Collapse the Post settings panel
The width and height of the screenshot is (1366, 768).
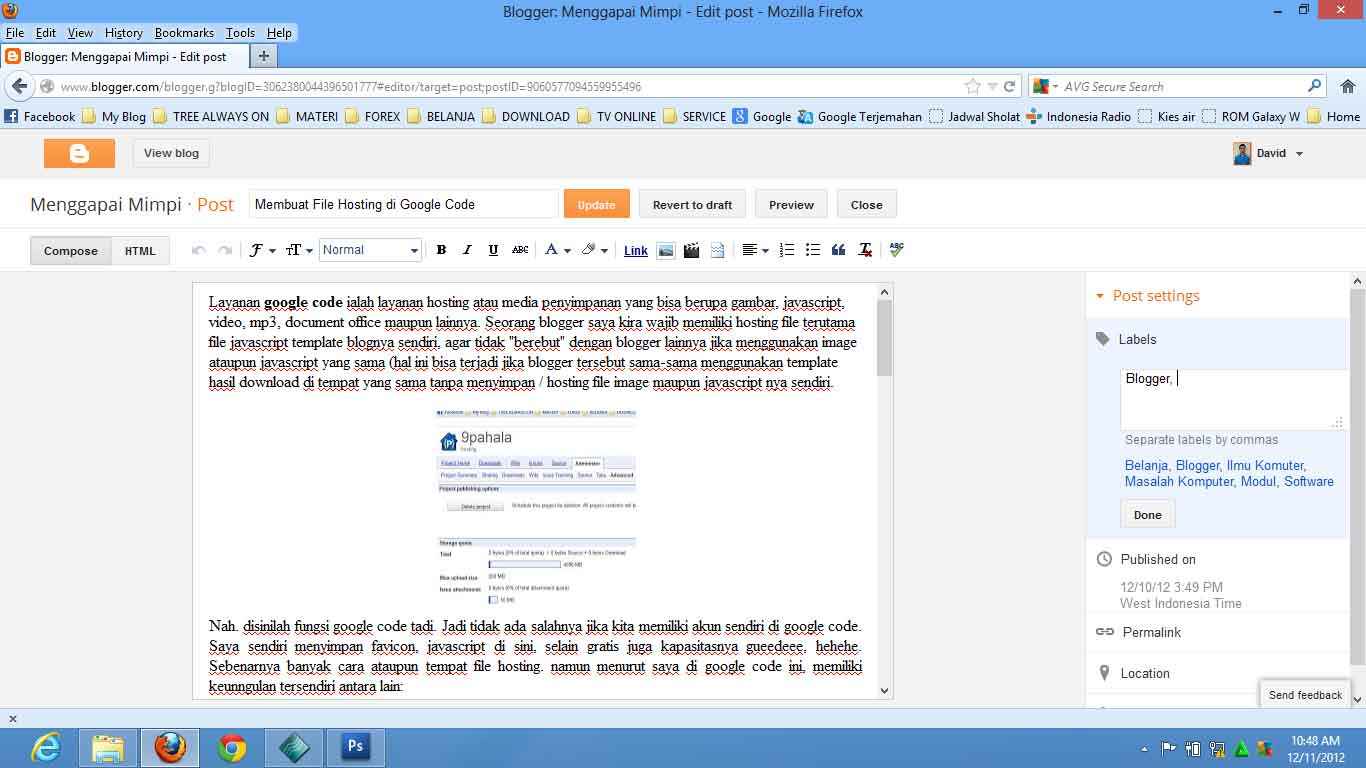click(1100, 296)
